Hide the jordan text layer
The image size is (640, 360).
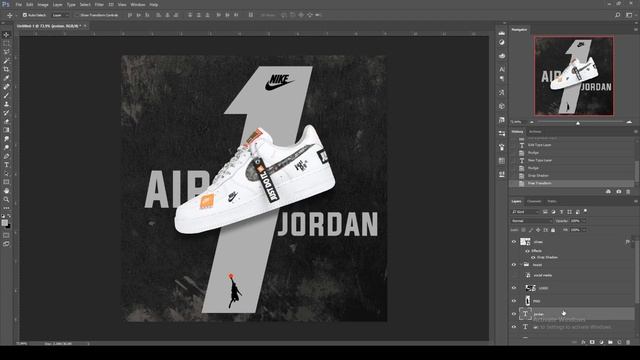pyautogui.click(x=514, y=314)
